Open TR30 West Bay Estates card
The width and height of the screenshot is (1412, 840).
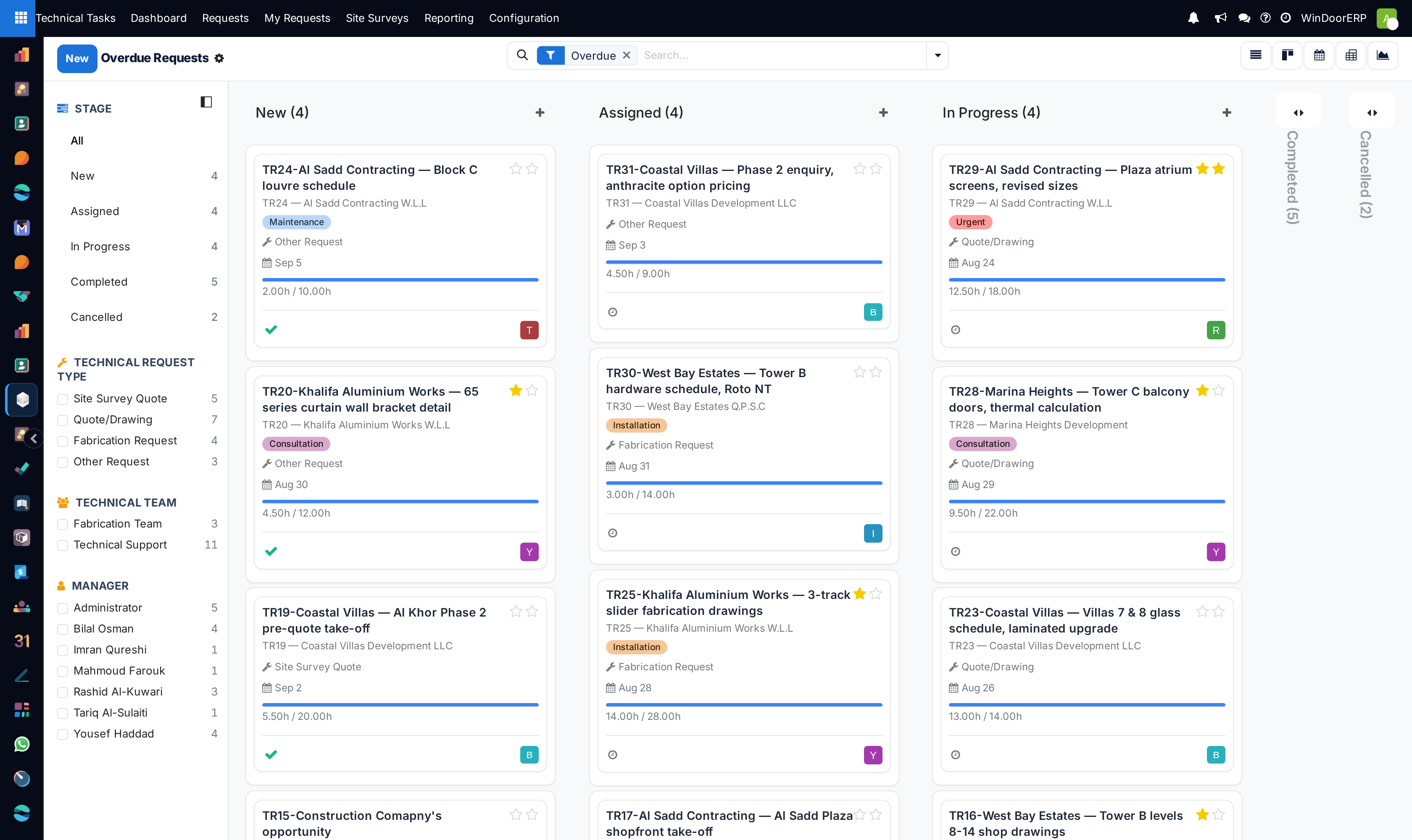click(x=744, y=454)
